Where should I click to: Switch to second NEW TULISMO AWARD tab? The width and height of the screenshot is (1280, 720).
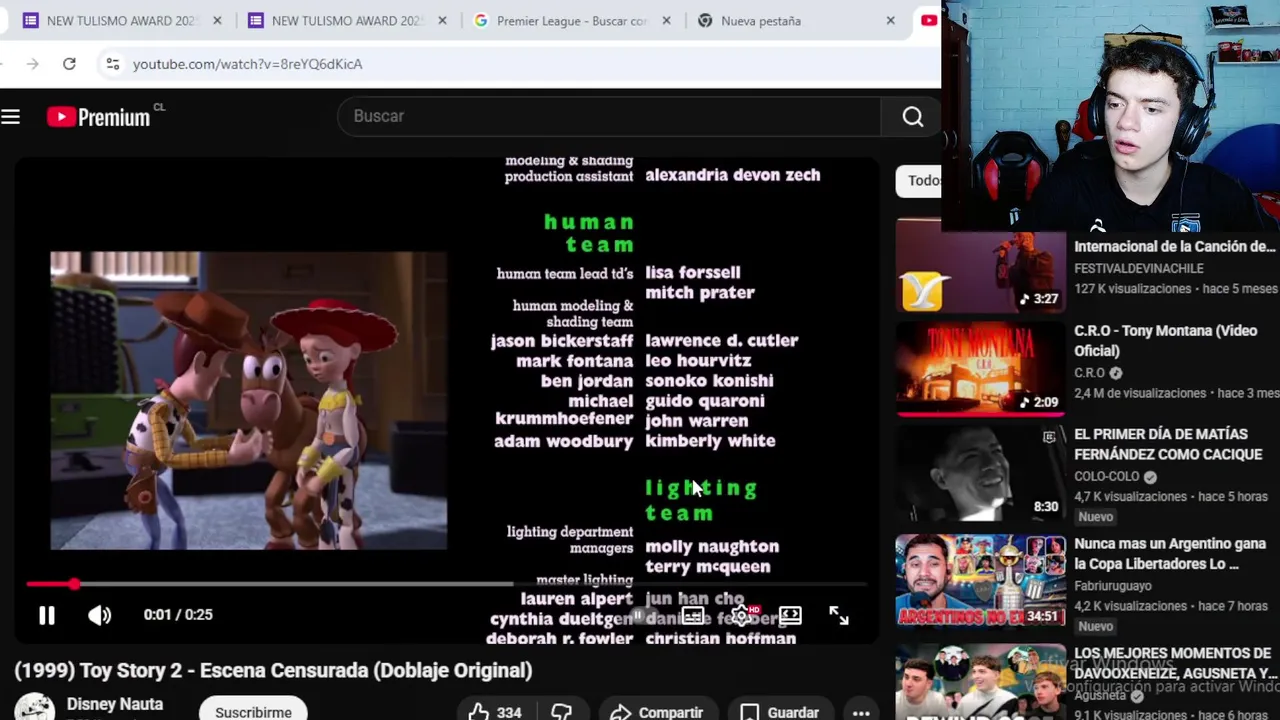[x=348, y=21]
